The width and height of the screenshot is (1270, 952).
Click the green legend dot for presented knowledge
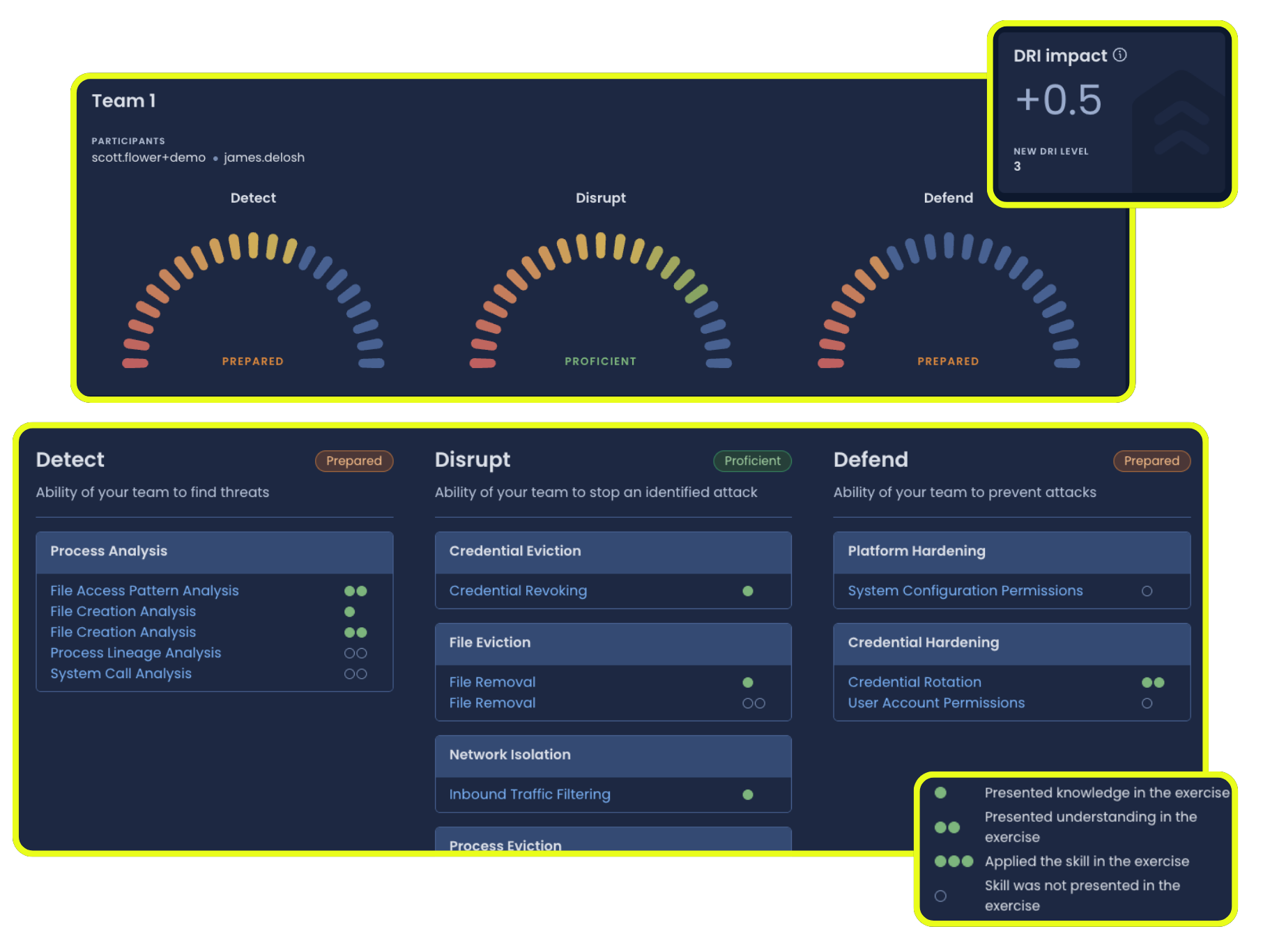pyautogui.click(x=940, y=792)
